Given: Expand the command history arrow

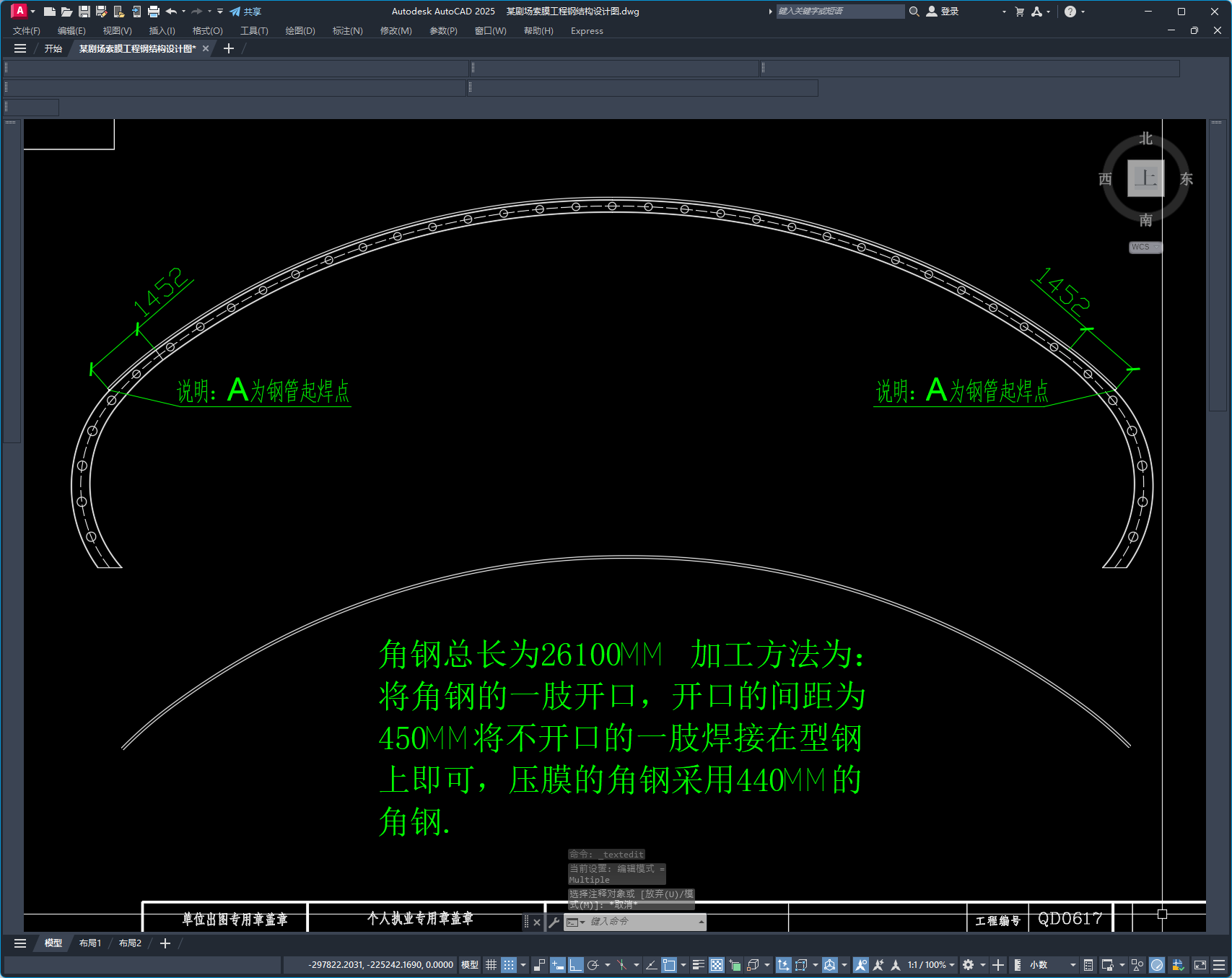Looking at the screenshot, I should coord(701,922).
